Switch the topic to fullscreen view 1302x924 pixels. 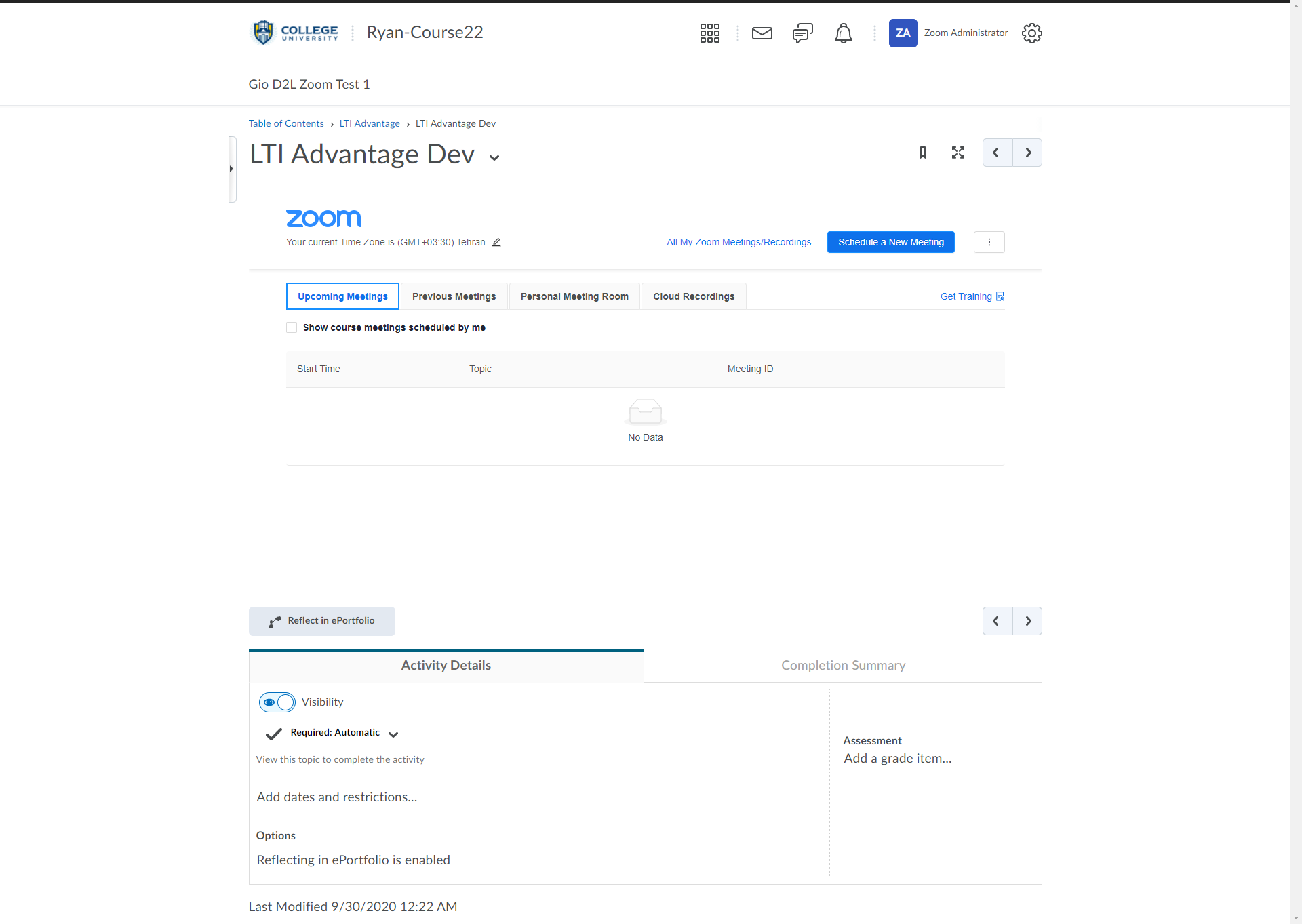(958, 153)
